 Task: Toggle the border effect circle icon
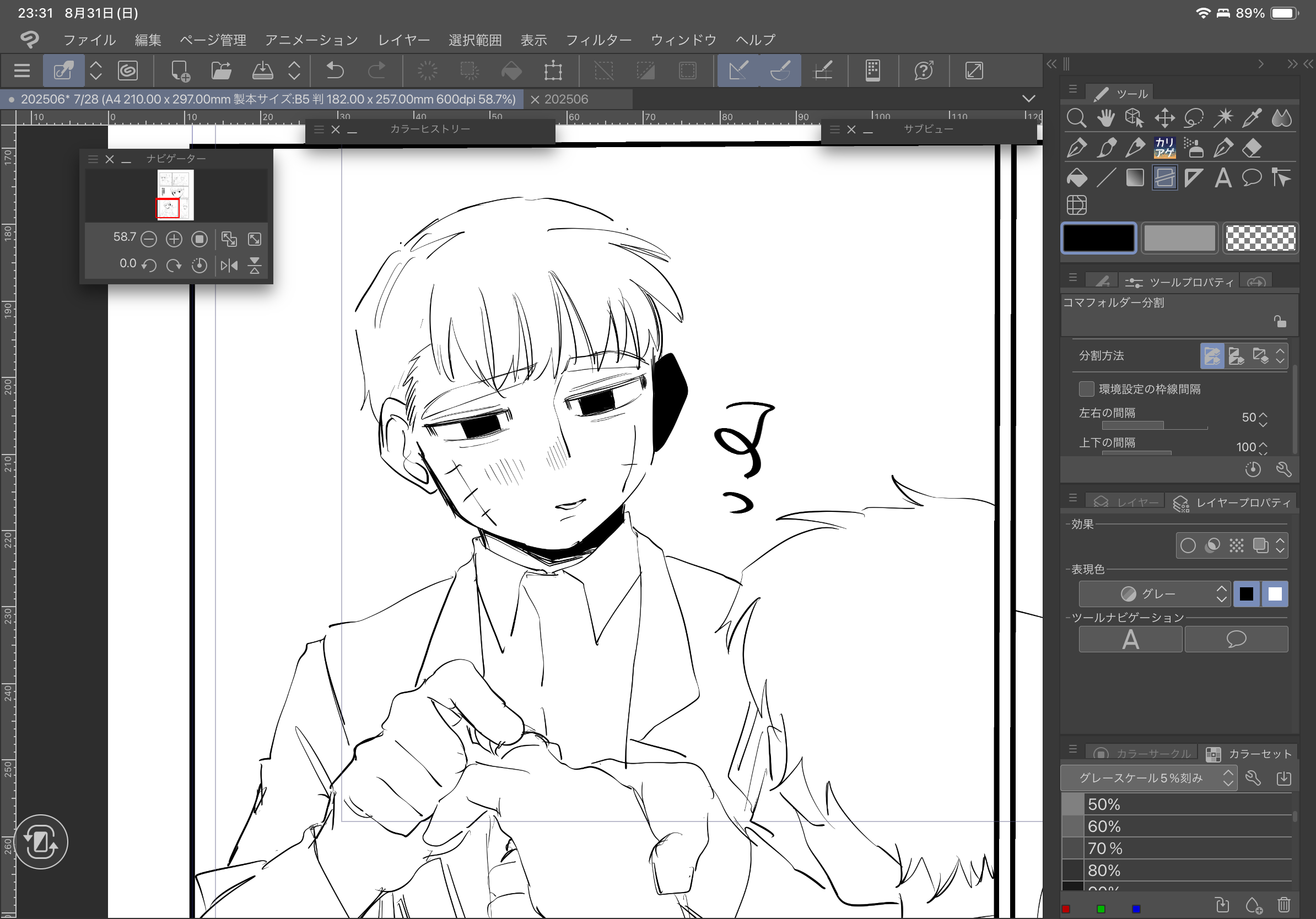pyautogui.click(x=1188, y=545)
